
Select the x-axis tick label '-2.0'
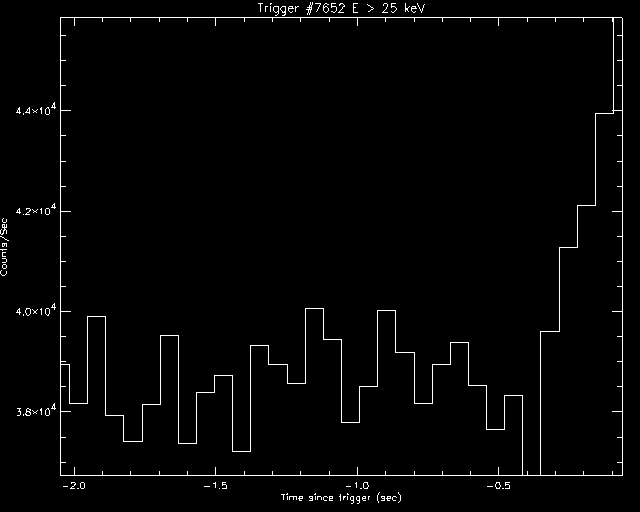(75, 486)
